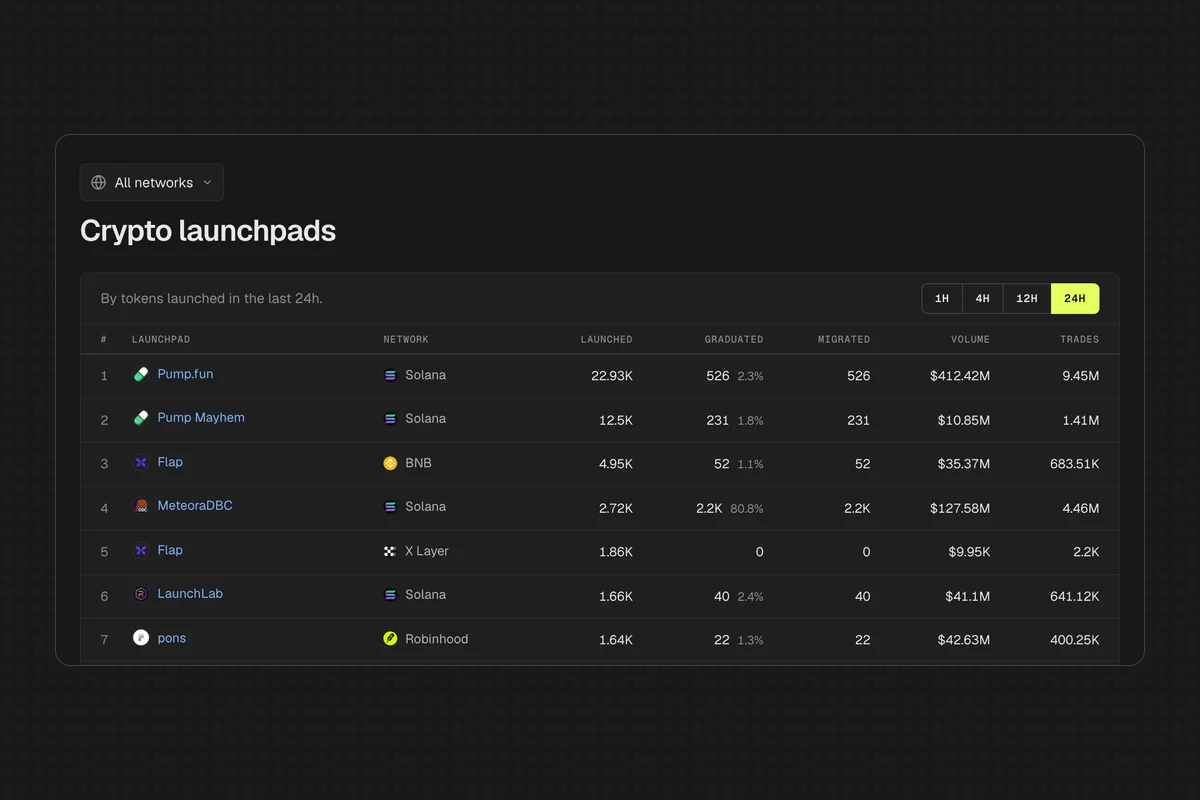Image resolution: width=1200 pixels, height=800 pixels.
Task: Open the Flap link in BNB row
Action: click(170, 462)
